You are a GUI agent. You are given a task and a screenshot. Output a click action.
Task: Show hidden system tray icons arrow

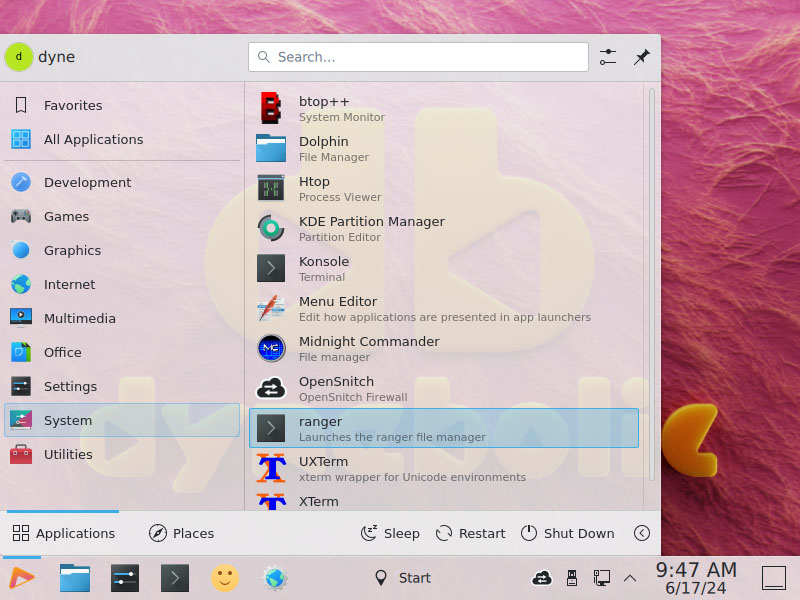630,578
